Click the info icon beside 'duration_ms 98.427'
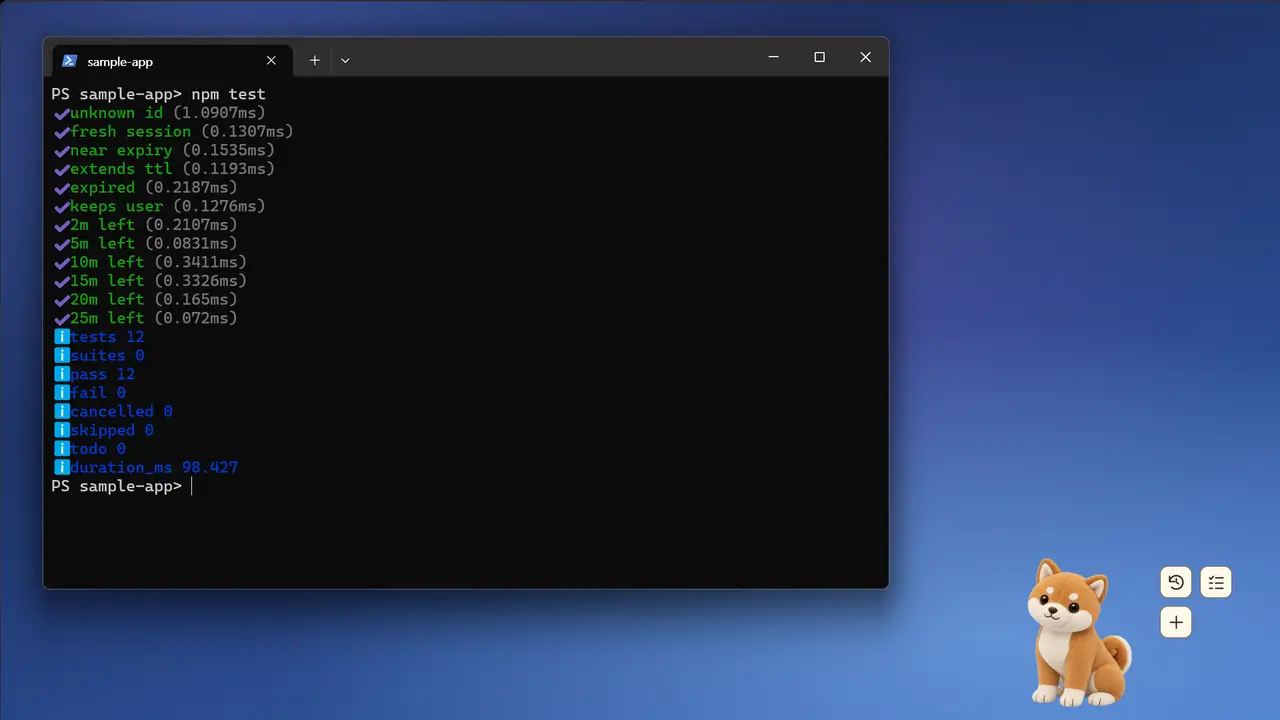1280x720 pixels. point(62,468)
